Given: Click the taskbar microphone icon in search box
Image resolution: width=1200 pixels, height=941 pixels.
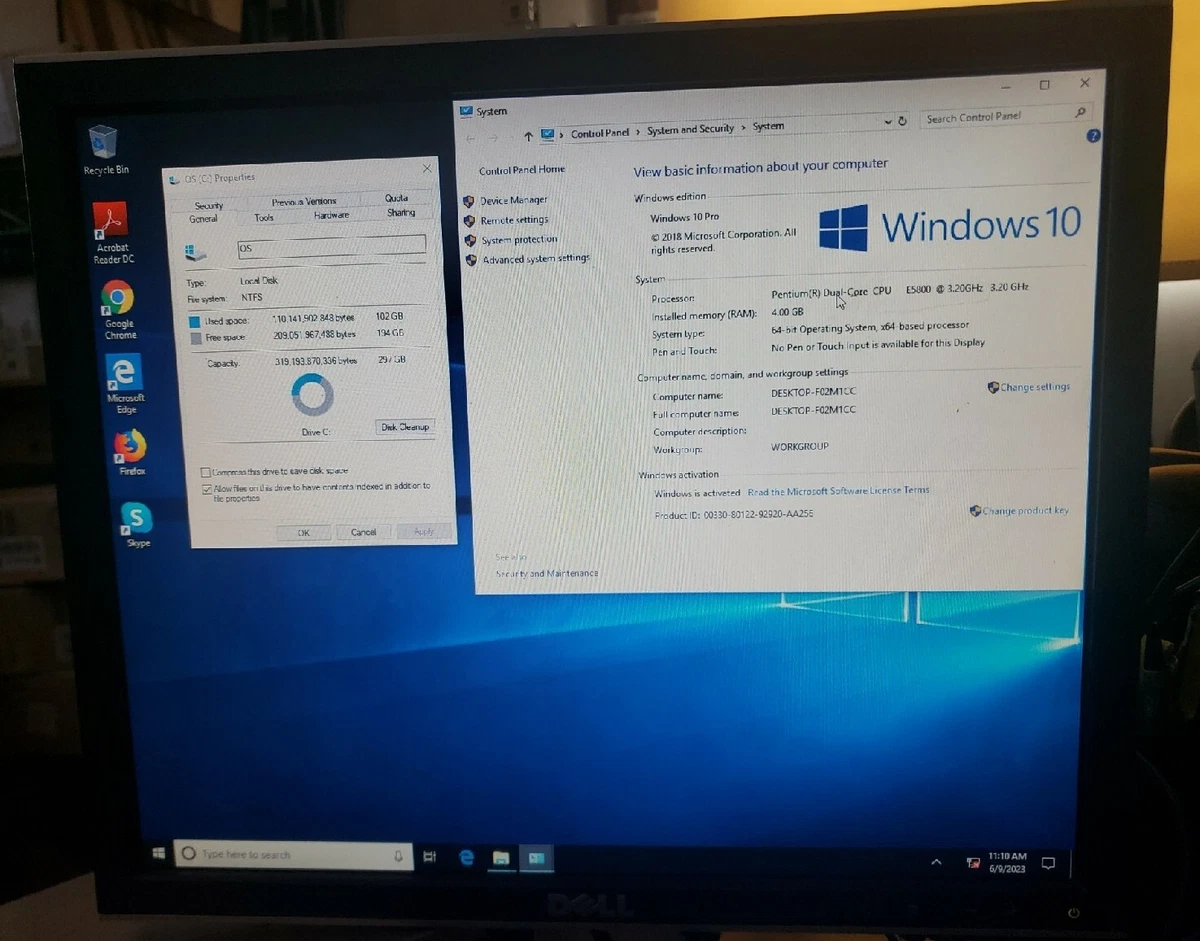Looking at the screenshot, I should tap(398, 856).
